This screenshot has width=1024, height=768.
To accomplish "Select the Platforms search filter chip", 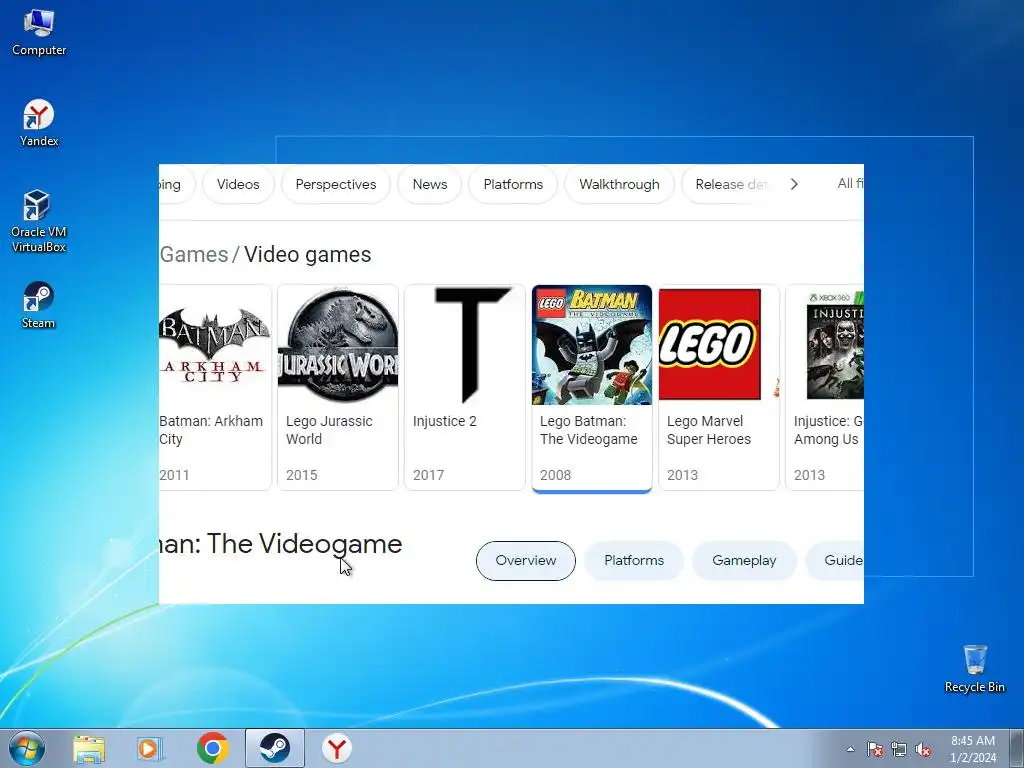I will tap(513, 184).
